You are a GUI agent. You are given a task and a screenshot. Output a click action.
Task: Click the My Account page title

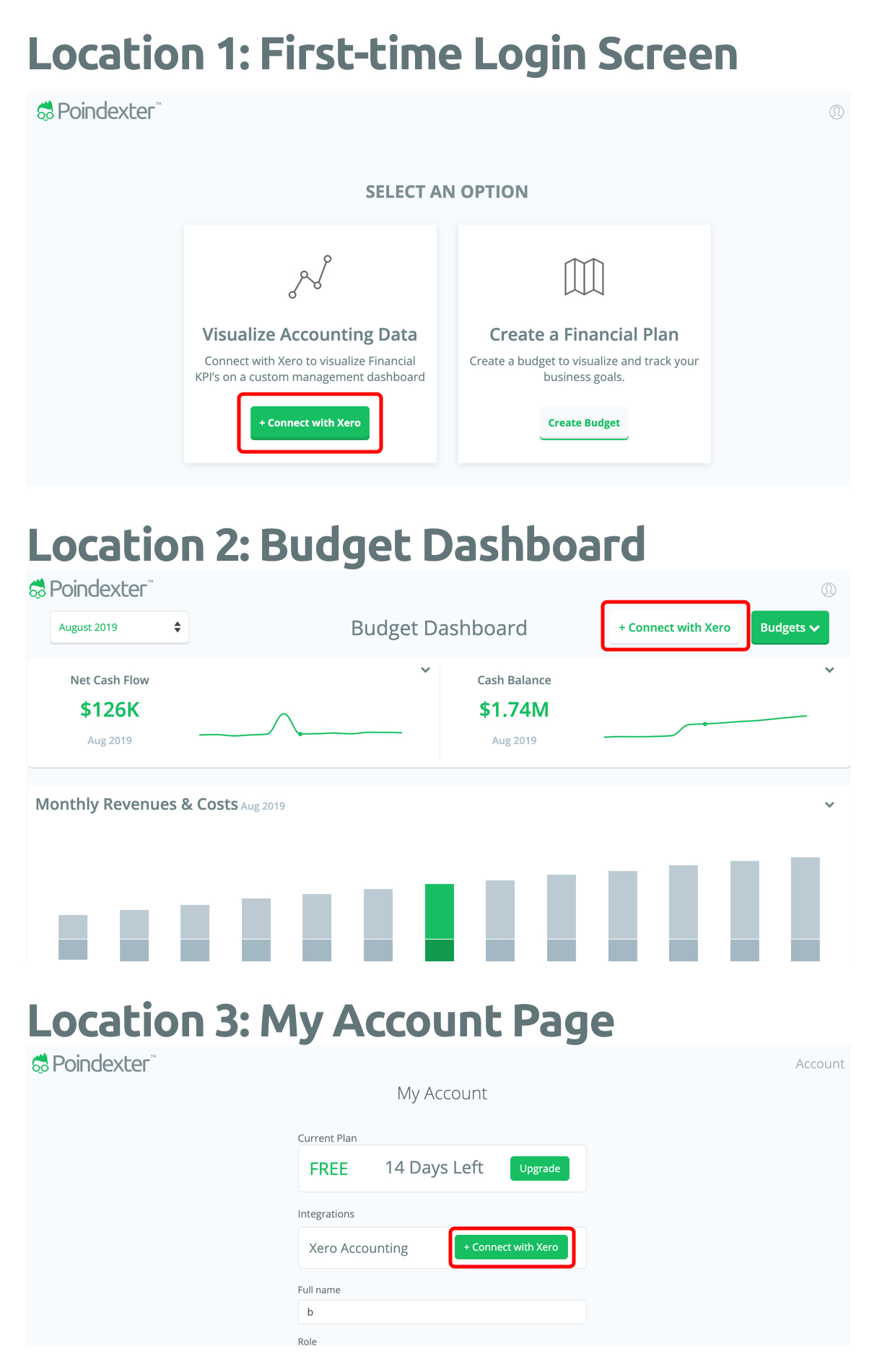coord(442,1093)
